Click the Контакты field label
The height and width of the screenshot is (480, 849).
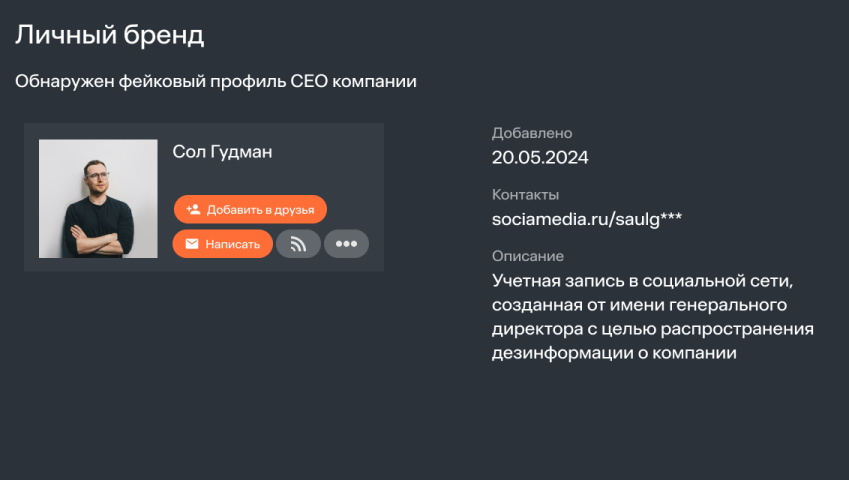pos(525,195)
